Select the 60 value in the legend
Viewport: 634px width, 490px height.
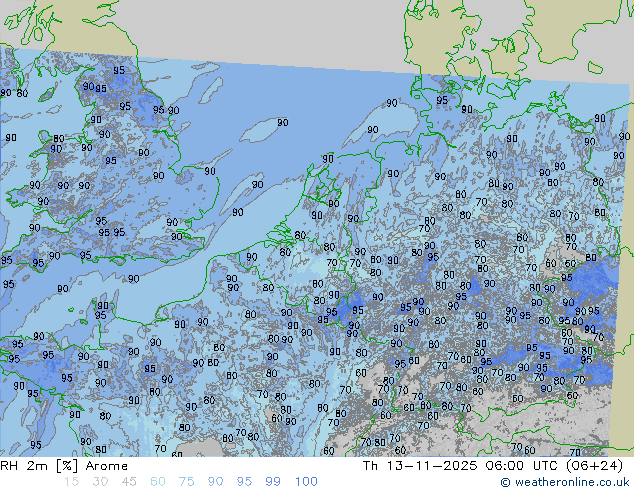click(158, 482)
